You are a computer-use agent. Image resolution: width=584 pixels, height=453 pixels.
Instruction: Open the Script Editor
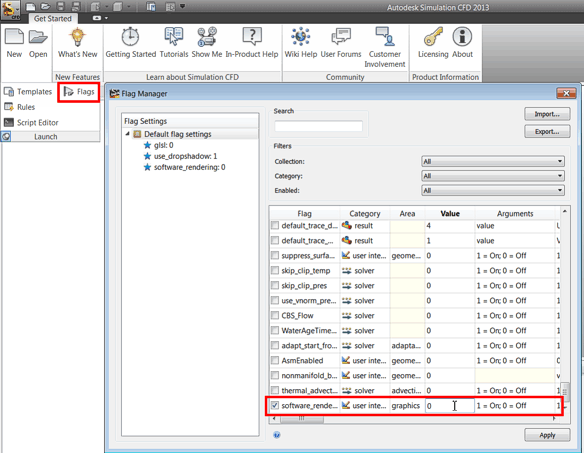pyautogui.click(x=31, y=122)
